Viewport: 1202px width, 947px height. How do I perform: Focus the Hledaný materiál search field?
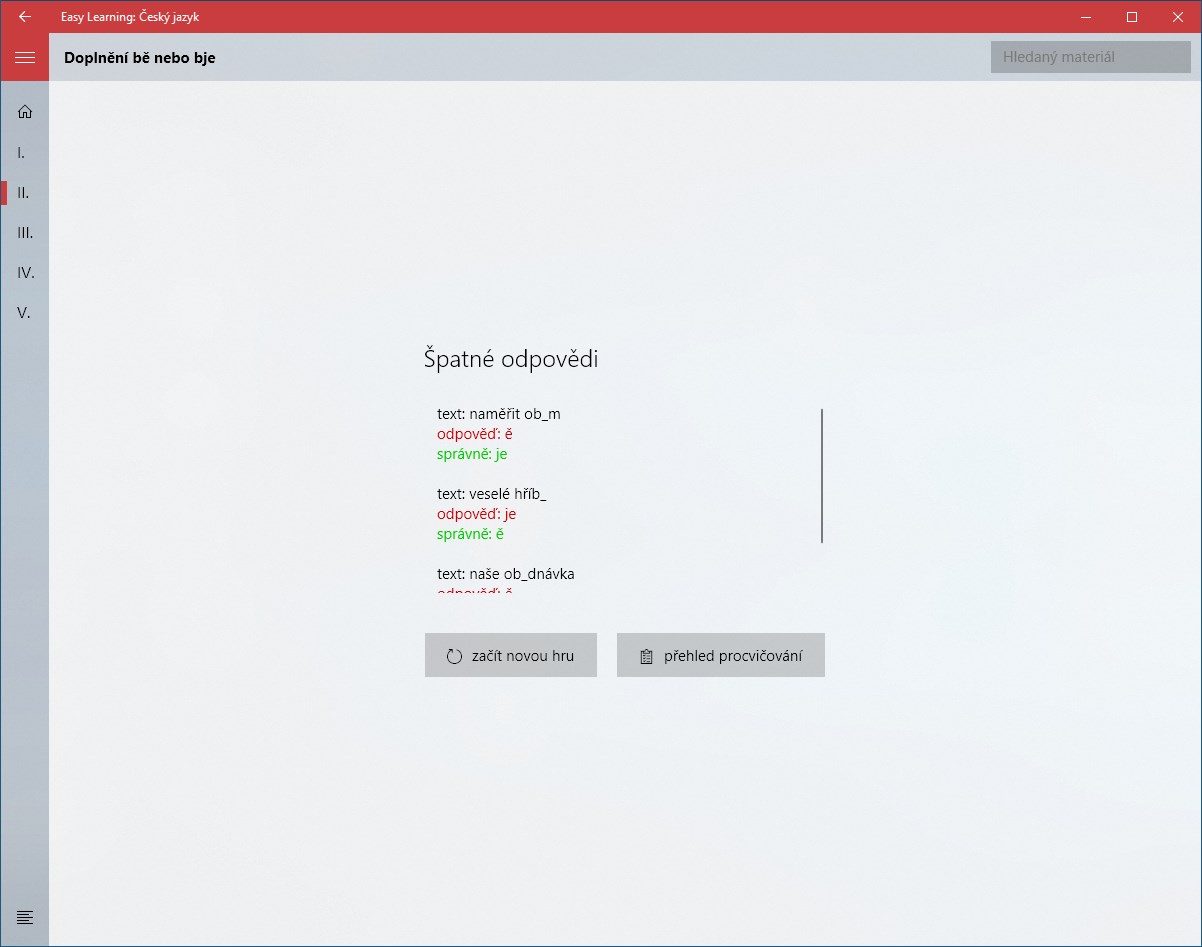1090,57
